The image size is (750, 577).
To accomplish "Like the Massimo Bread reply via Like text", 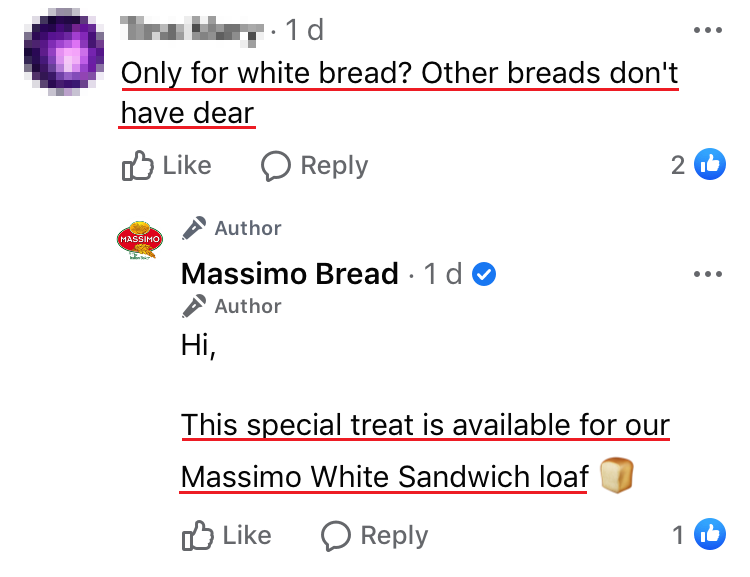I will (x=247, y=536).
